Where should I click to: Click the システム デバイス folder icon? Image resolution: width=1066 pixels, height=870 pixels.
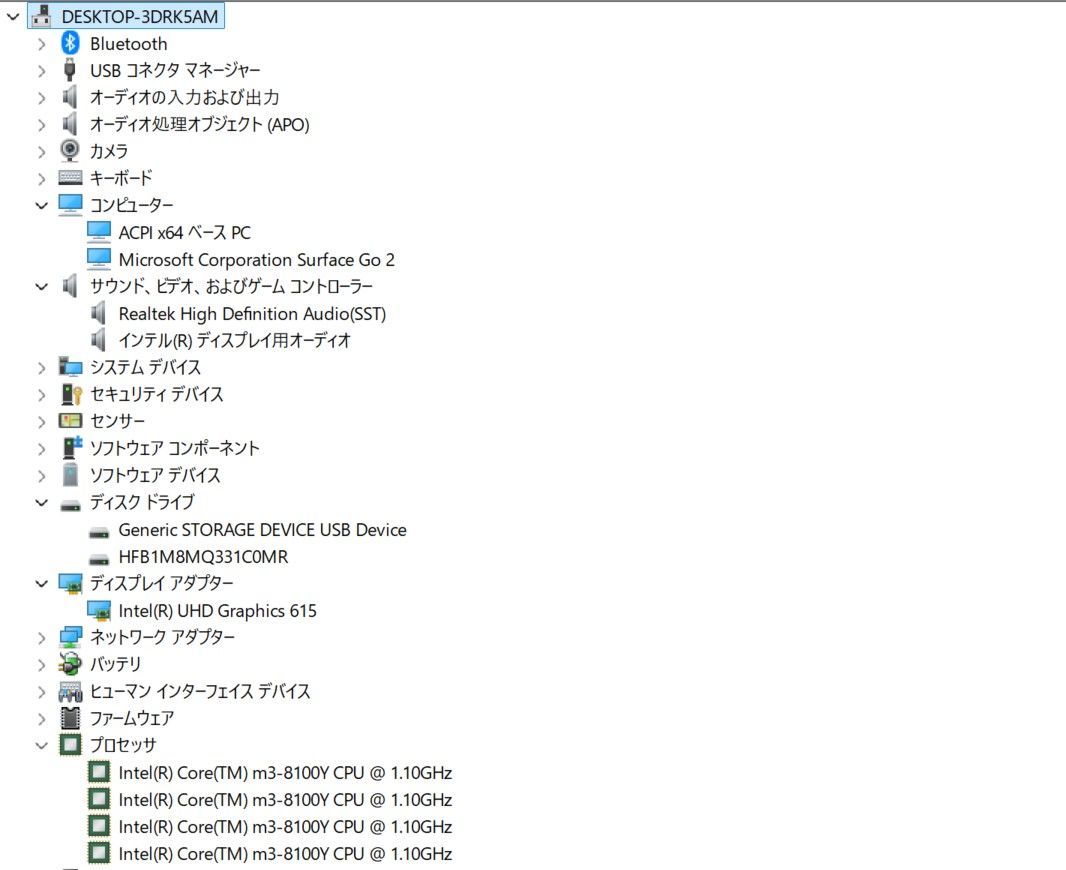(x=70, y=367)
